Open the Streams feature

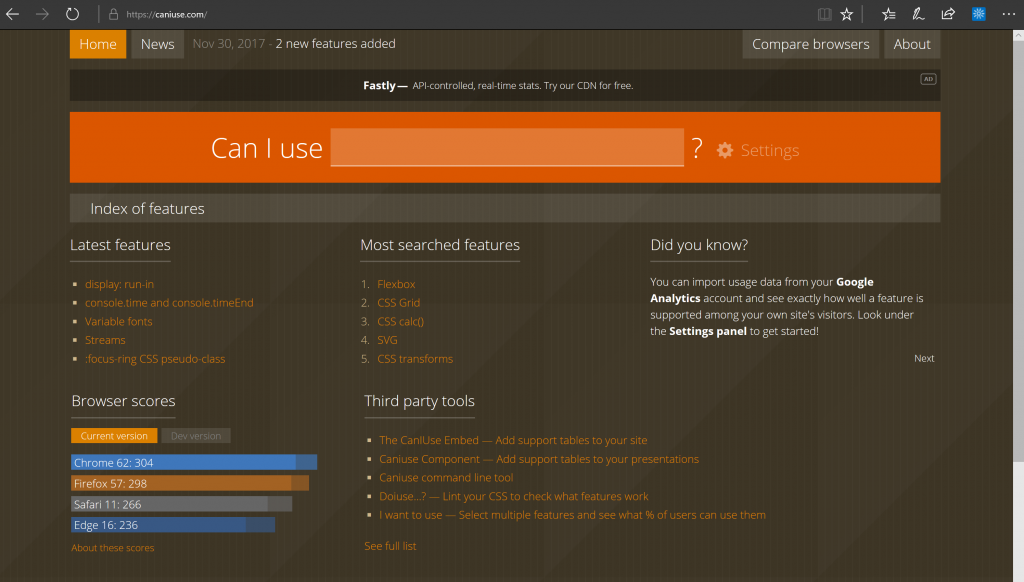pyautogui.click(x=105, y=340)
